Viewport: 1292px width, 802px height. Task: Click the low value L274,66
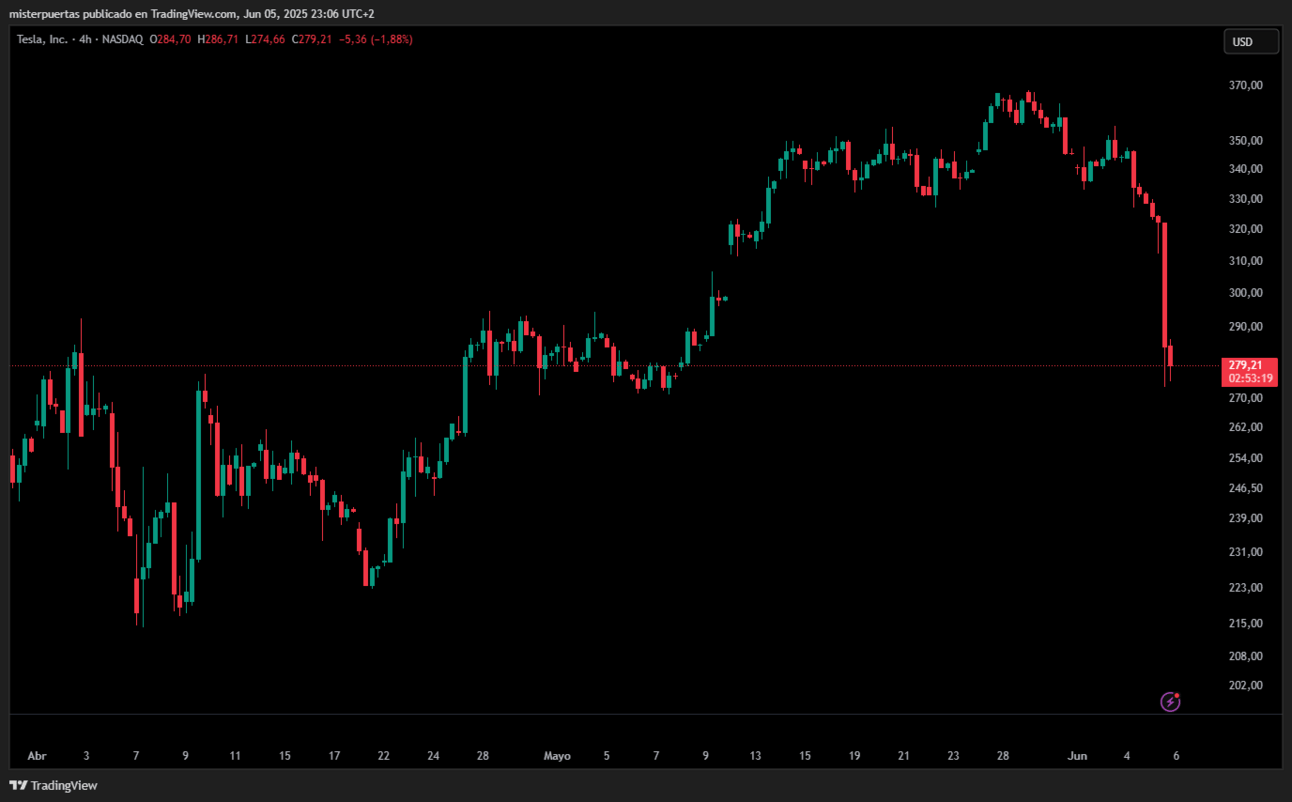[264, 40]
